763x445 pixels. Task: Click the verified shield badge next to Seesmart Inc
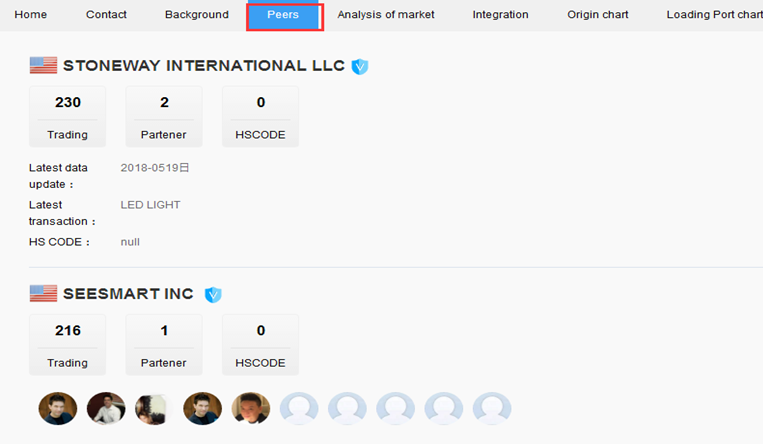[213, 295]
